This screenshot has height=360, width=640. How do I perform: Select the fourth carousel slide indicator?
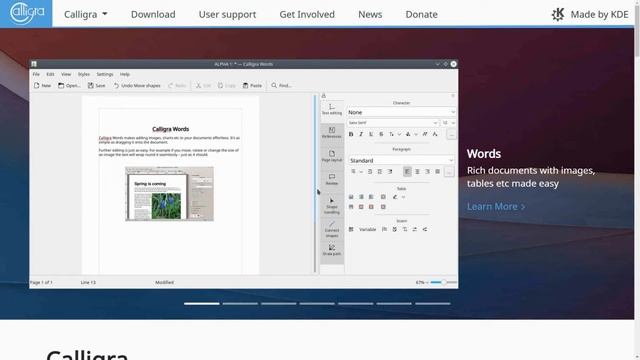coord(317,304)
